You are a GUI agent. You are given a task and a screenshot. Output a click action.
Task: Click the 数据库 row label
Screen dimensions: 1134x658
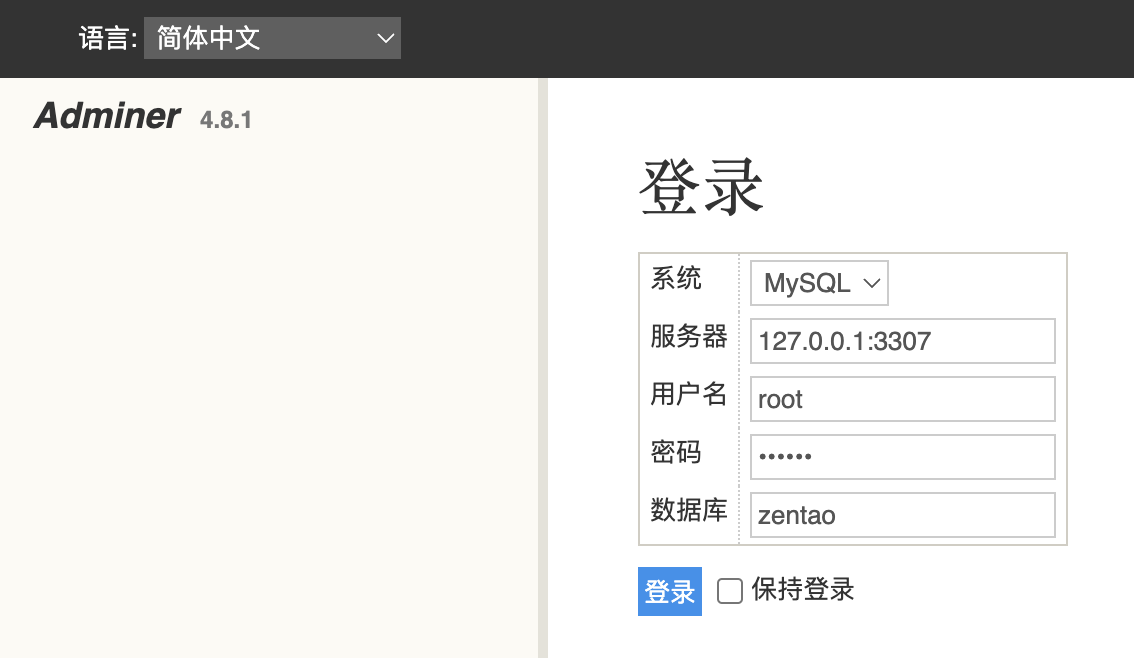688,510
